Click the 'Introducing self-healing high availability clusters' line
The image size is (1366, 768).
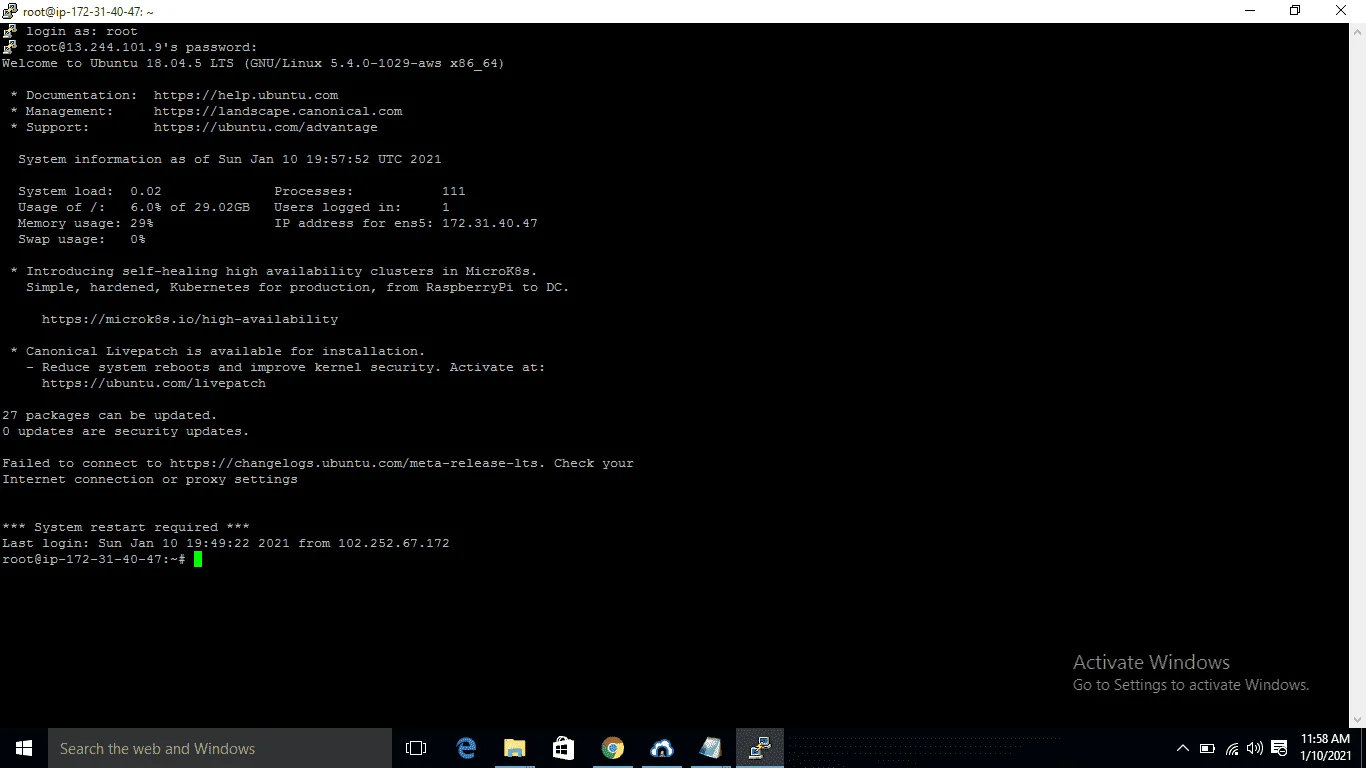tap(274, 271)
